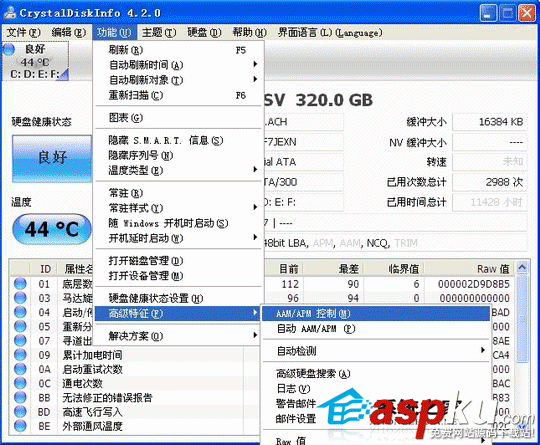Open the 主题(T) menu
Viewport: 540px width, 445px height.
tap(159, 32)
